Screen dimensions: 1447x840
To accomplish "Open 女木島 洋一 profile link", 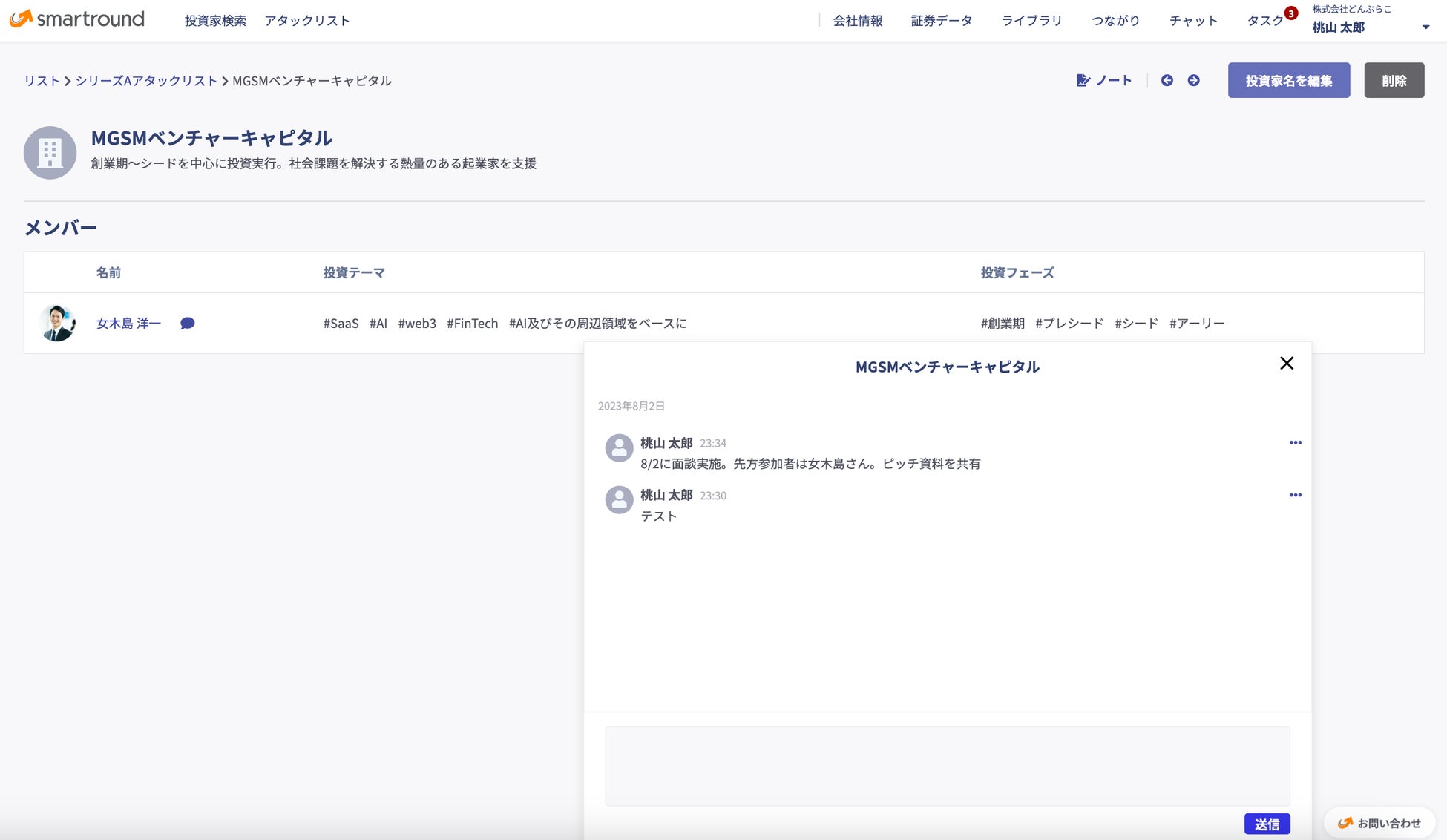I will coord(128,324).
